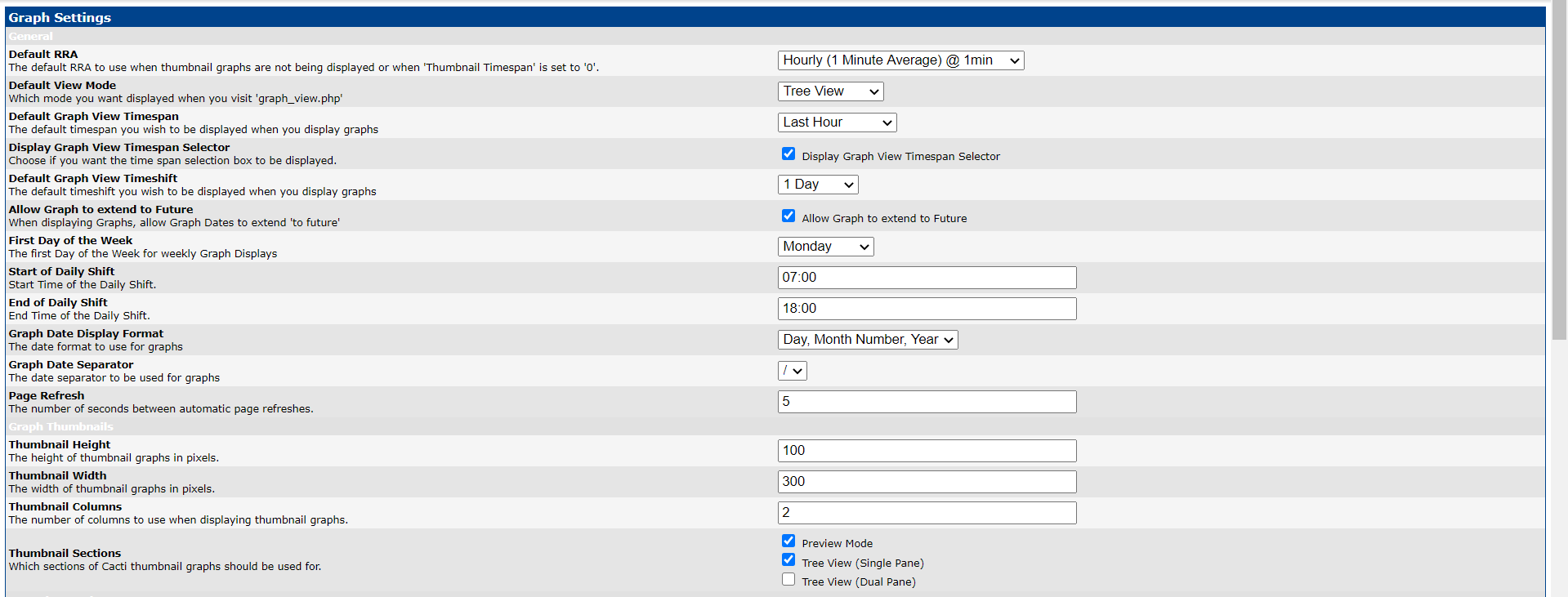Uncheck the Preview Mode checkbox
Screen dimensions: 1568x597
pos(788,541)
